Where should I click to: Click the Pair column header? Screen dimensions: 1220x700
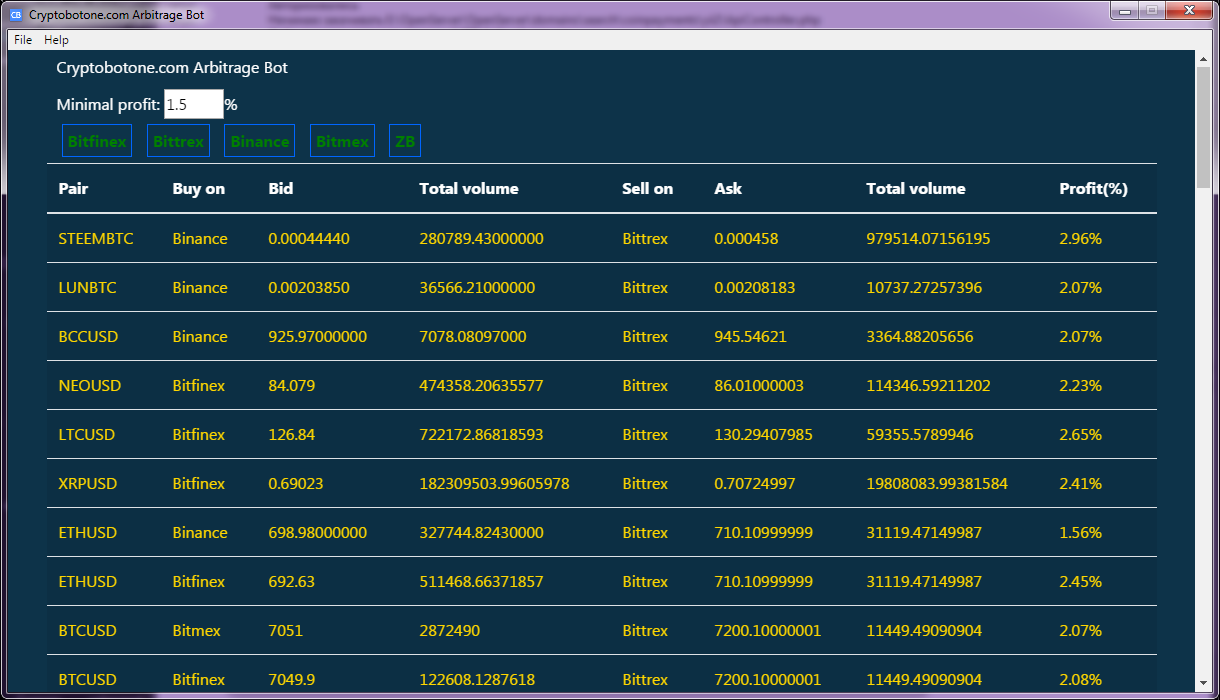tap(74, 188)
